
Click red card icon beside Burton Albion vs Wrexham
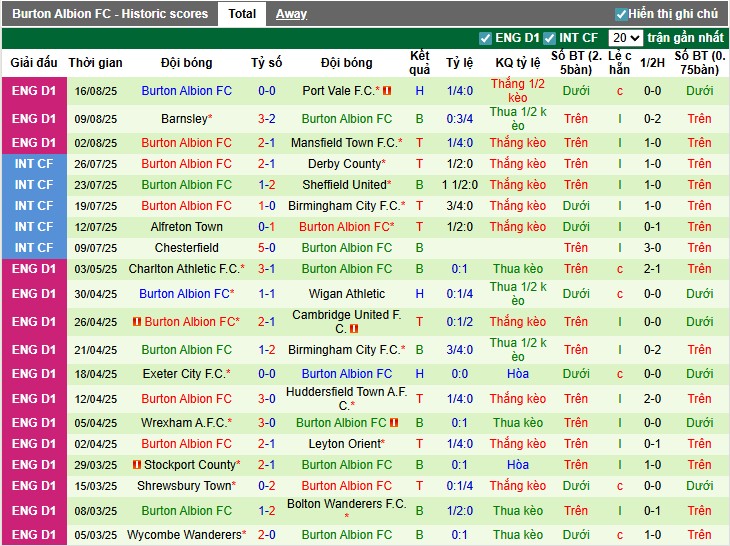point(394,423)
